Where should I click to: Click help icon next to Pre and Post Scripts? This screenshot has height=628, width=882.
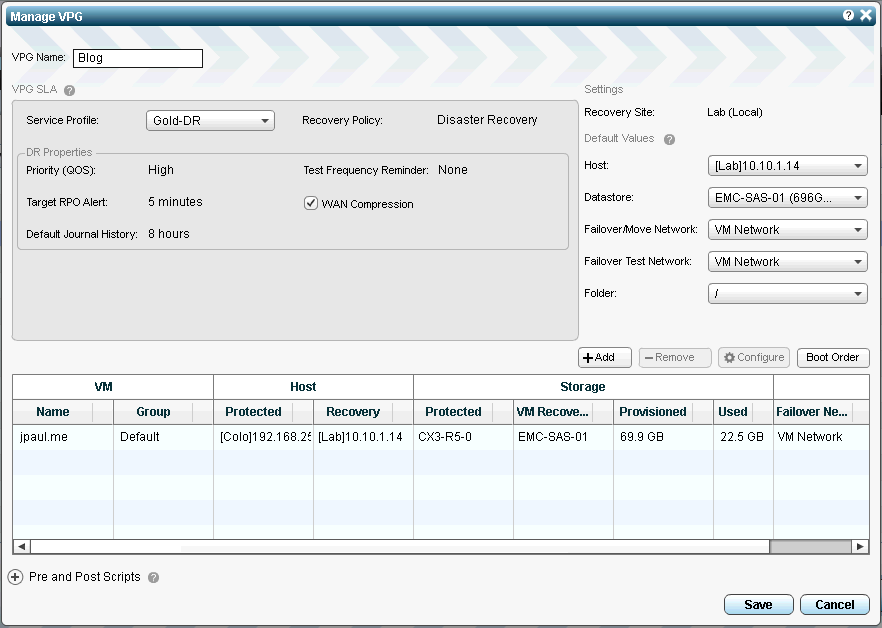pos(154,578)
